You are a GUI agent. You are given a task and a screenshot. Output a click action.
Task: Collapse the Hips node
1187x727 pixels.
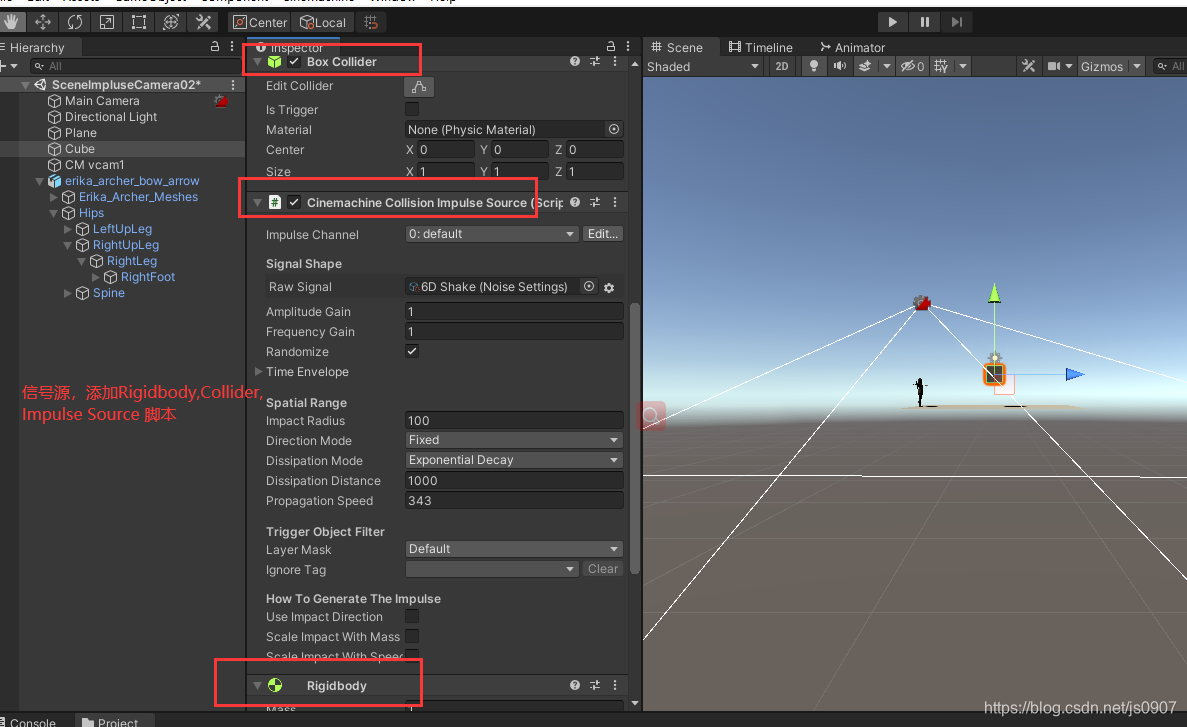[x=54, y=213]
